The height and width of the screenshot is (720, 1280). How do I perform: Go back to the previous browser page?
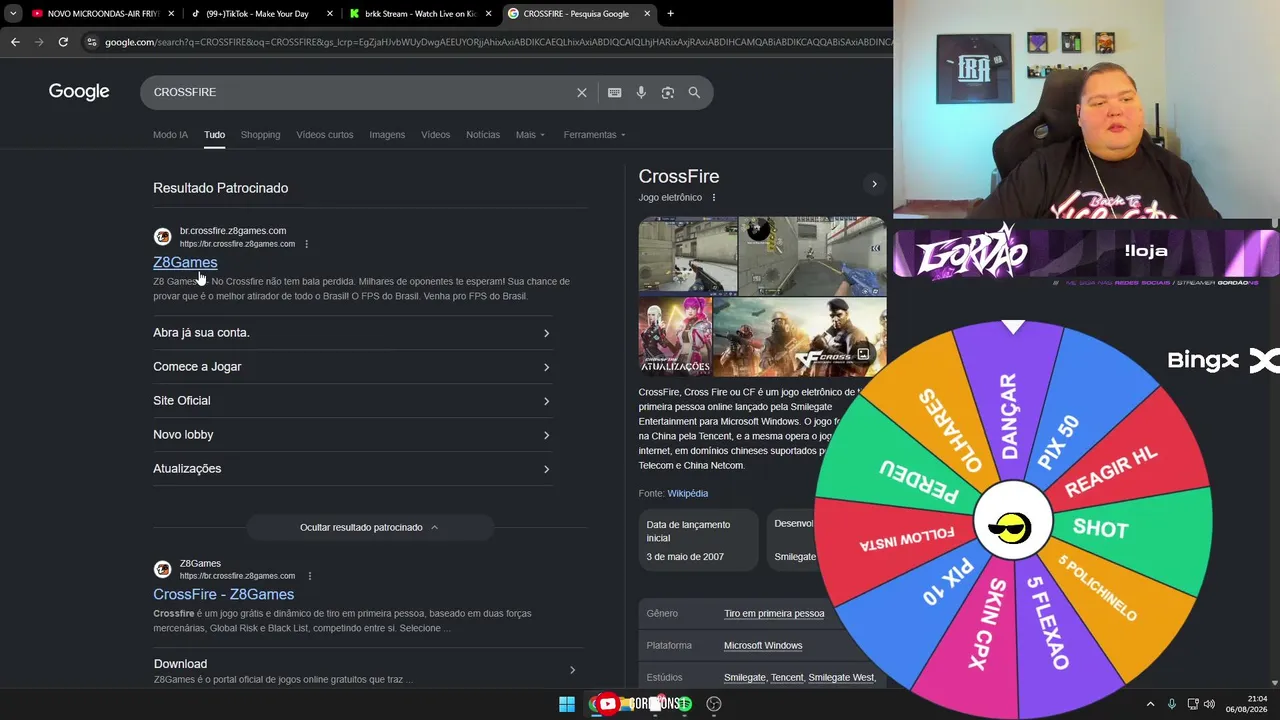tap(15, 42)
